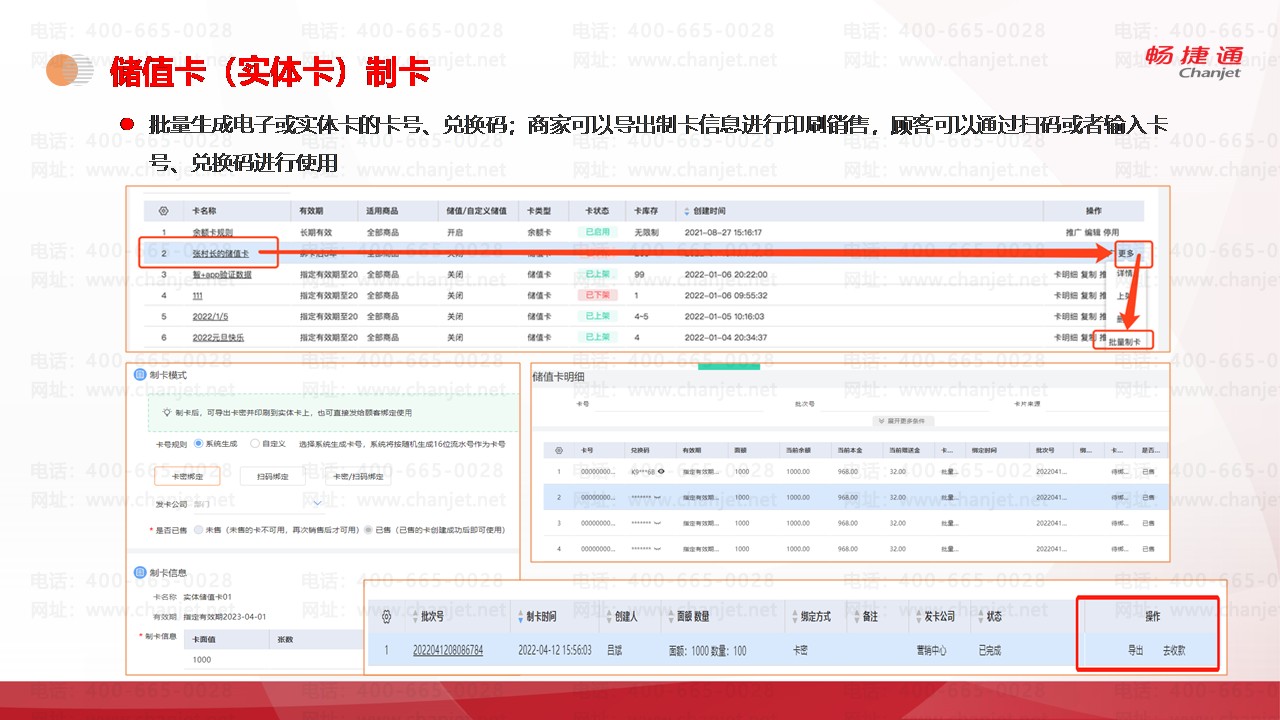The height and width of the screenshot is (720, 1280).
Task: Click the 已完成 status cell
Action: pyautogui.click(x=990, y=650)
